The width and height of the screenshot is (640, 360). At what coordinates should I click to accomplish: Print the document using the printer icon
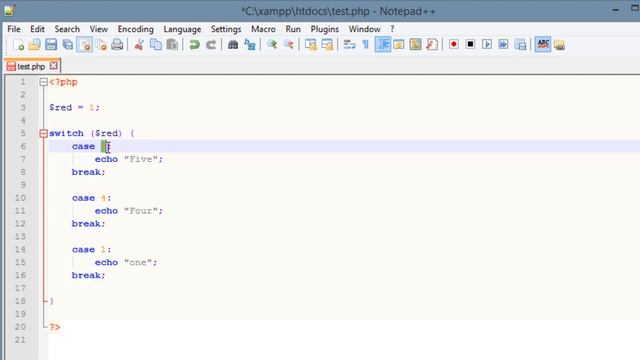(x=117, y=44)
